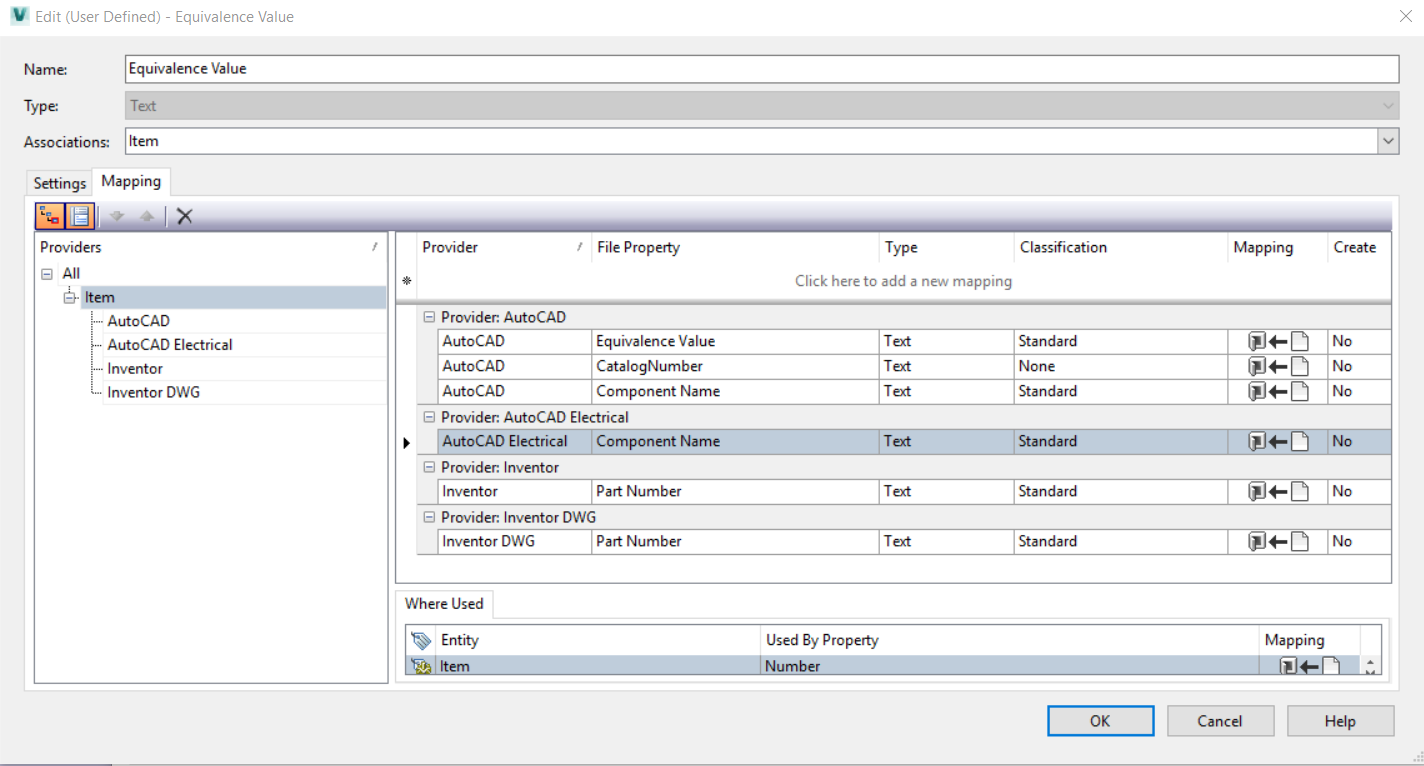Switch to list view using toolbar icon
Image resolution: width=1424 pixels, height=766 pixels.
pyautogui.click(x=79, y=215)
